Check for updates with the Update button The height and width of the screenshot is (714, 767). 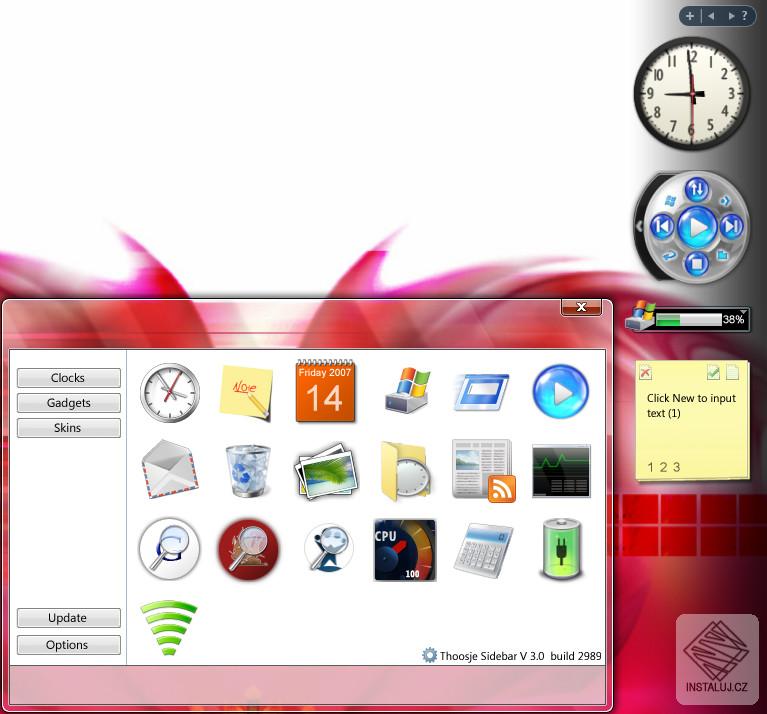68,618
